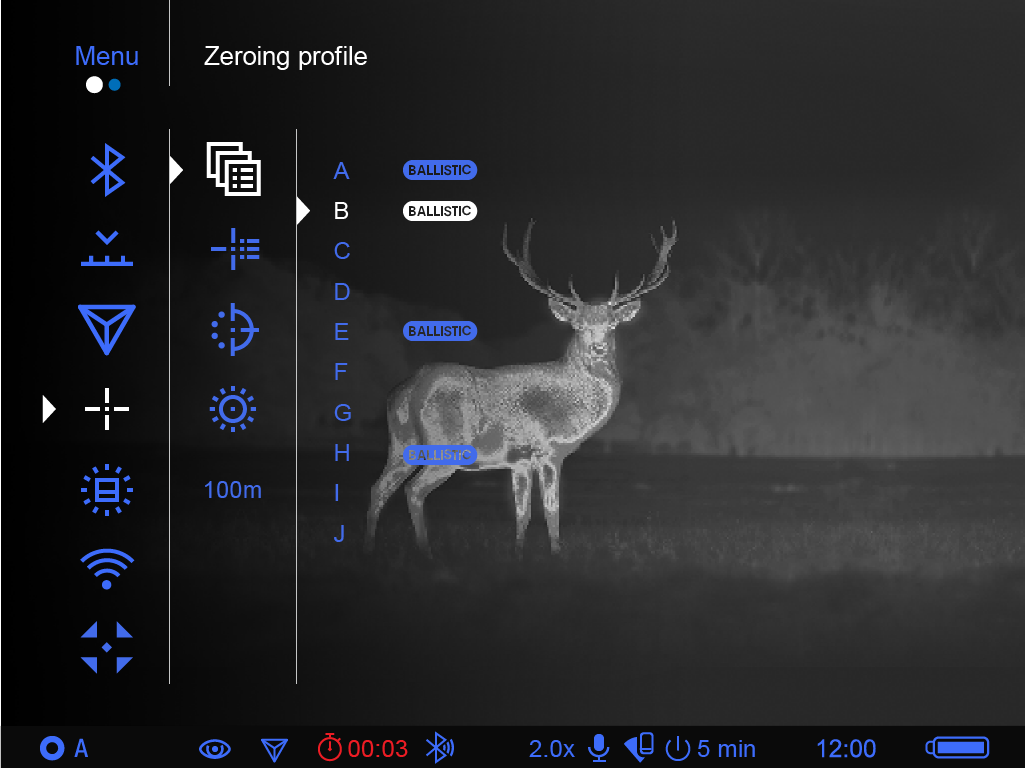Select profile A from the list
Screen dimensions: 1025x768
coord(341,171)
